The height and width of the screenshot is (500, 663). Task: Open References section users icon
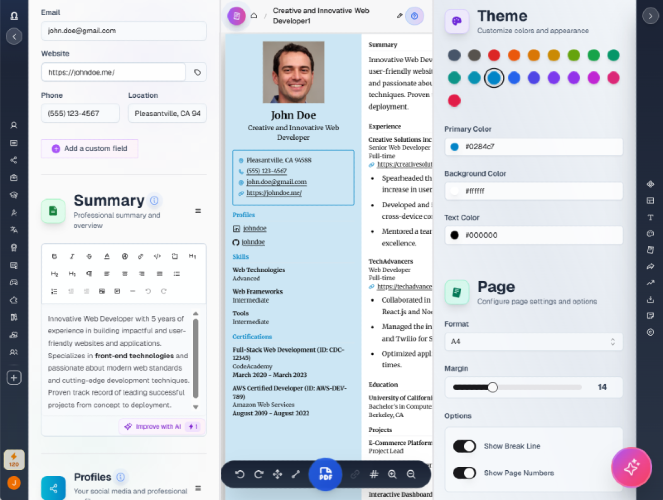point(14,352)
